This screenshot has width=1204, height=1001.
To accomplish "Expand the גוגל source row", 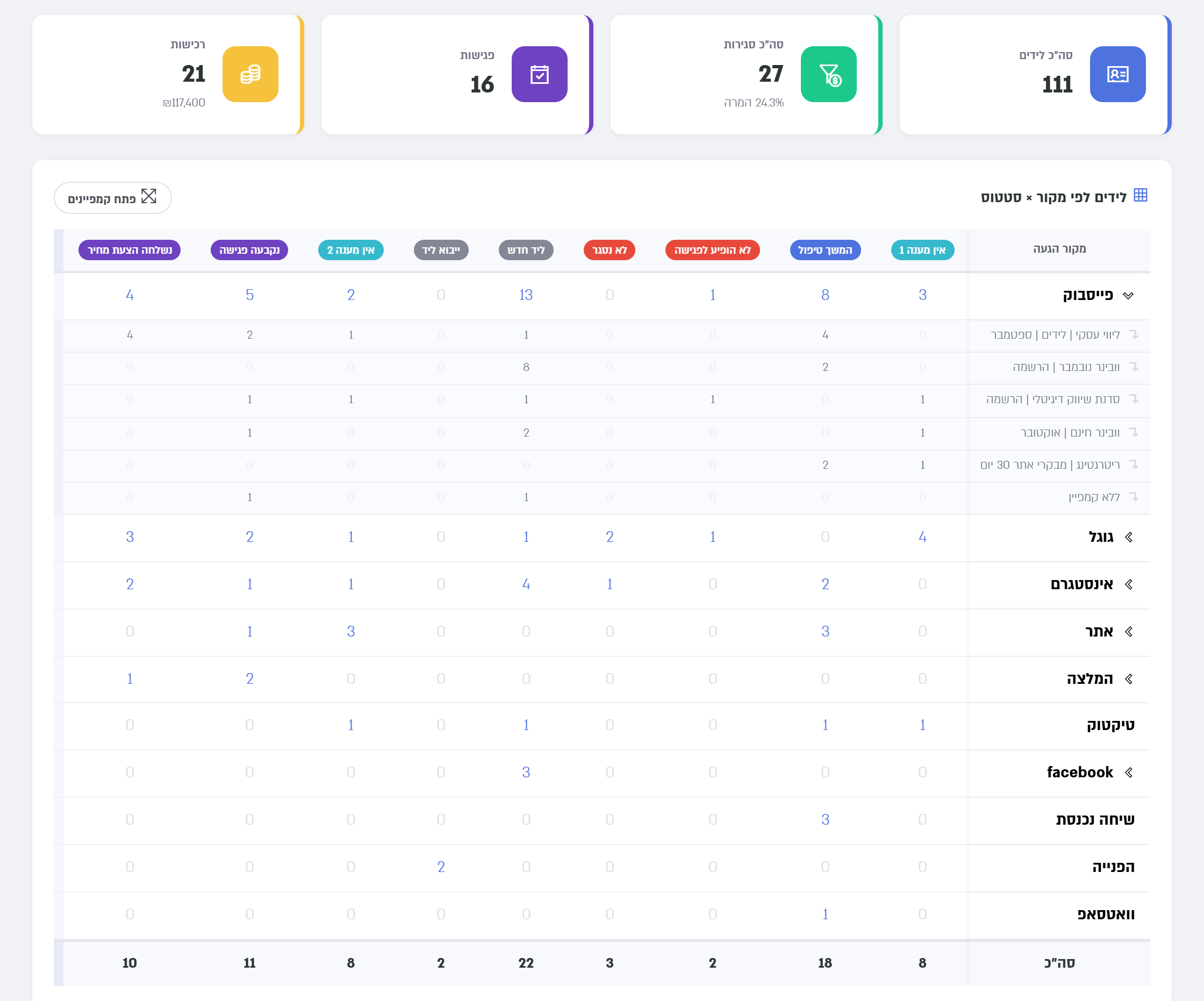I will click(1128, 537).
